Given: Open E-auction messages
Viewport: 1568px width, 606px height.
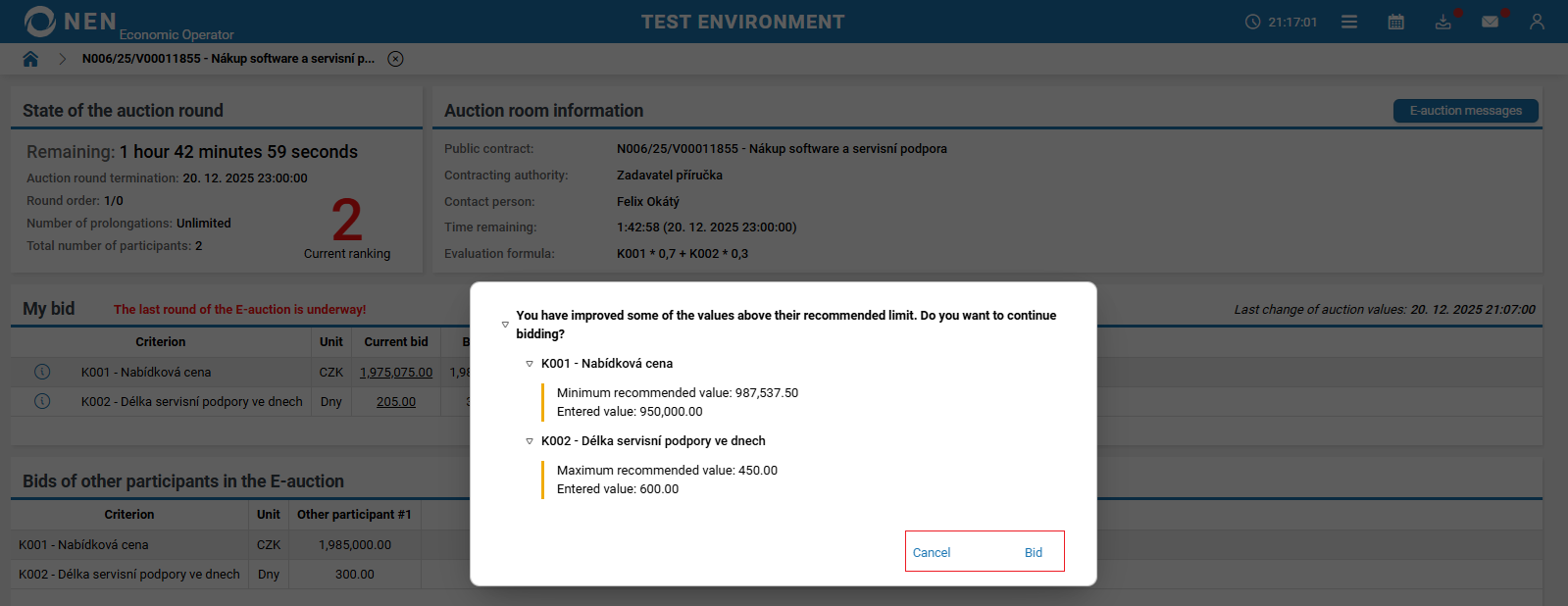Looking at the screenshot, I should pos(1465,111).
